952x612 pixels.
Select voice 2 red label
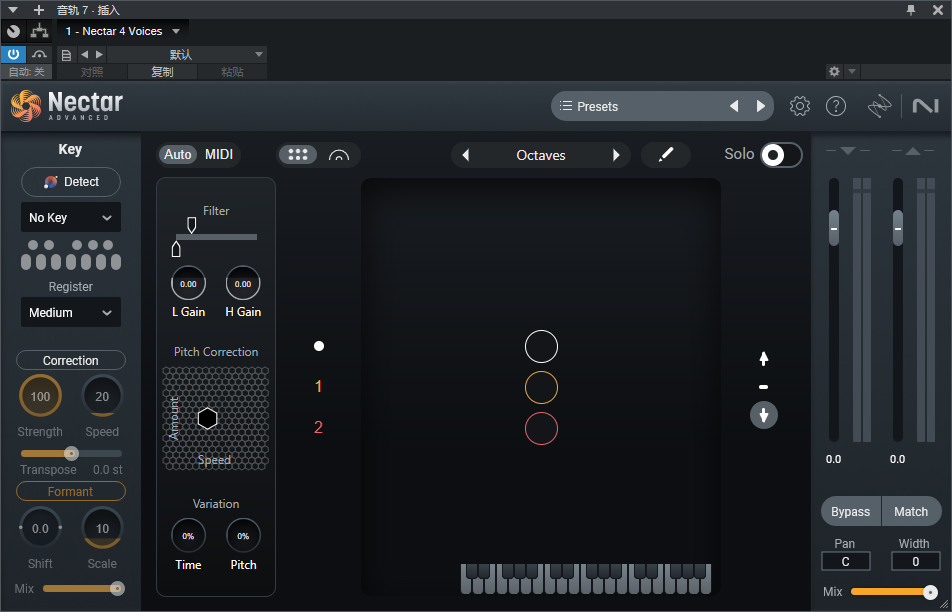(x=319, y=428)
